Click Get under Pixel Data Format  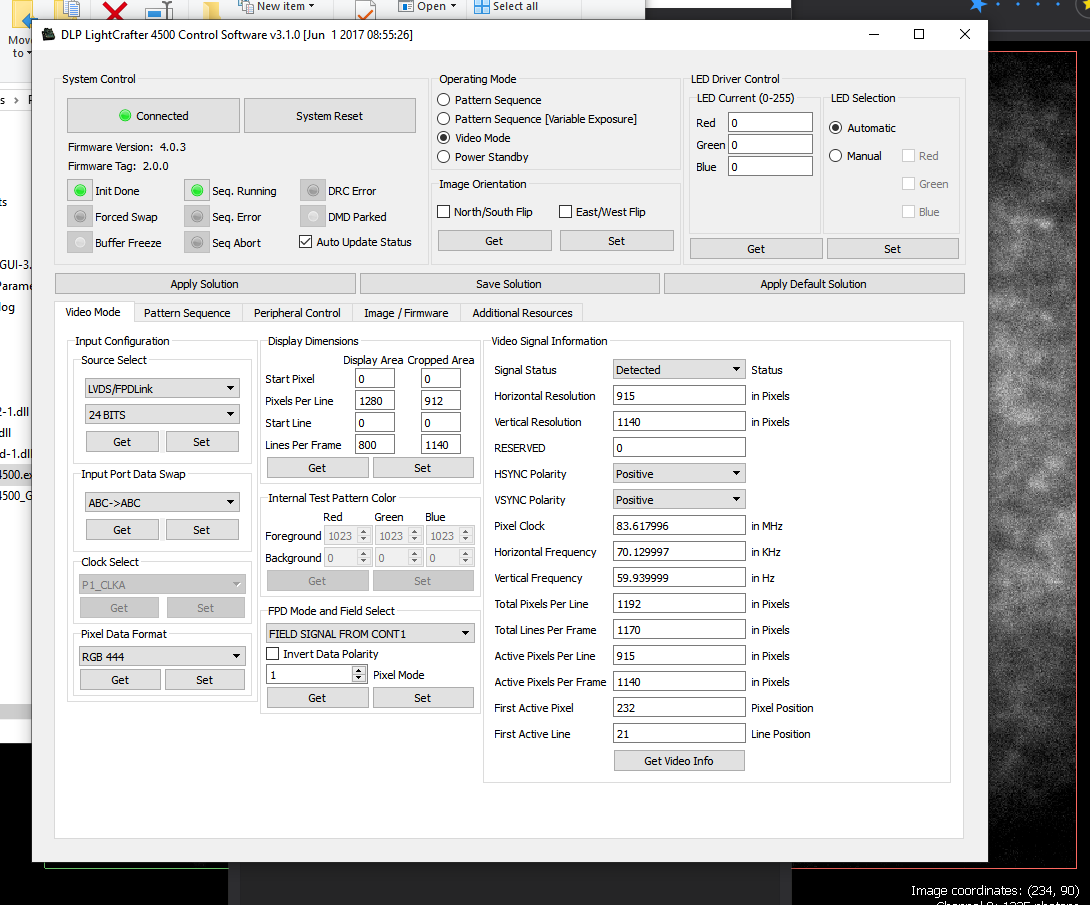pyautogui.click(x=120, y=680)
